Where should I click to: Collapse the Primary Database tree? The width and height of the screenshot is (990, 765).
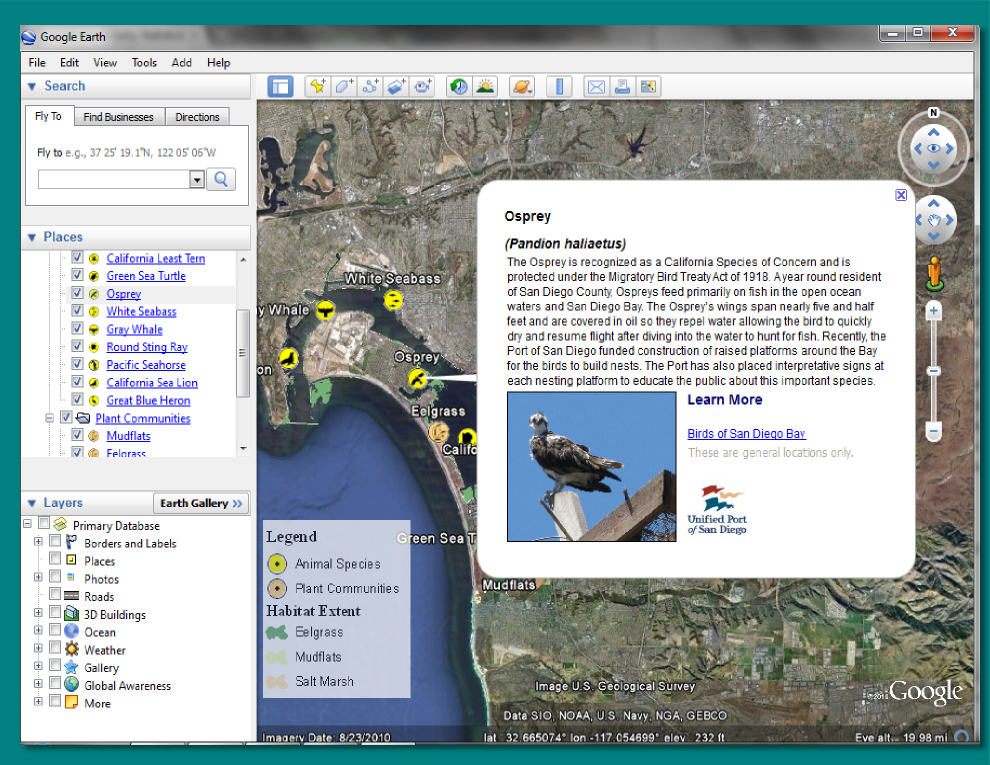coord(27,524)
